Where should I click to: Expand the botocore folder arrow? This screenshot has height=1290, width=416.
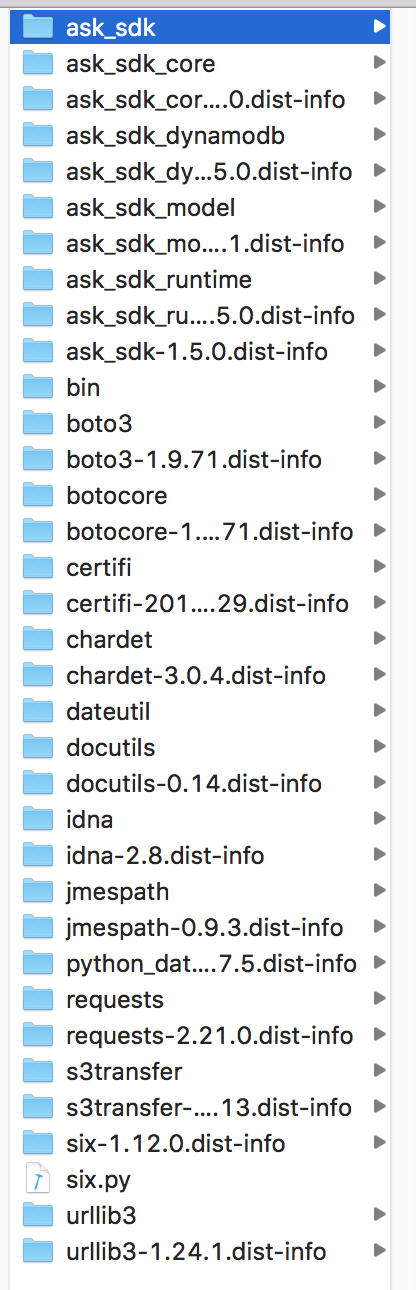379,495
